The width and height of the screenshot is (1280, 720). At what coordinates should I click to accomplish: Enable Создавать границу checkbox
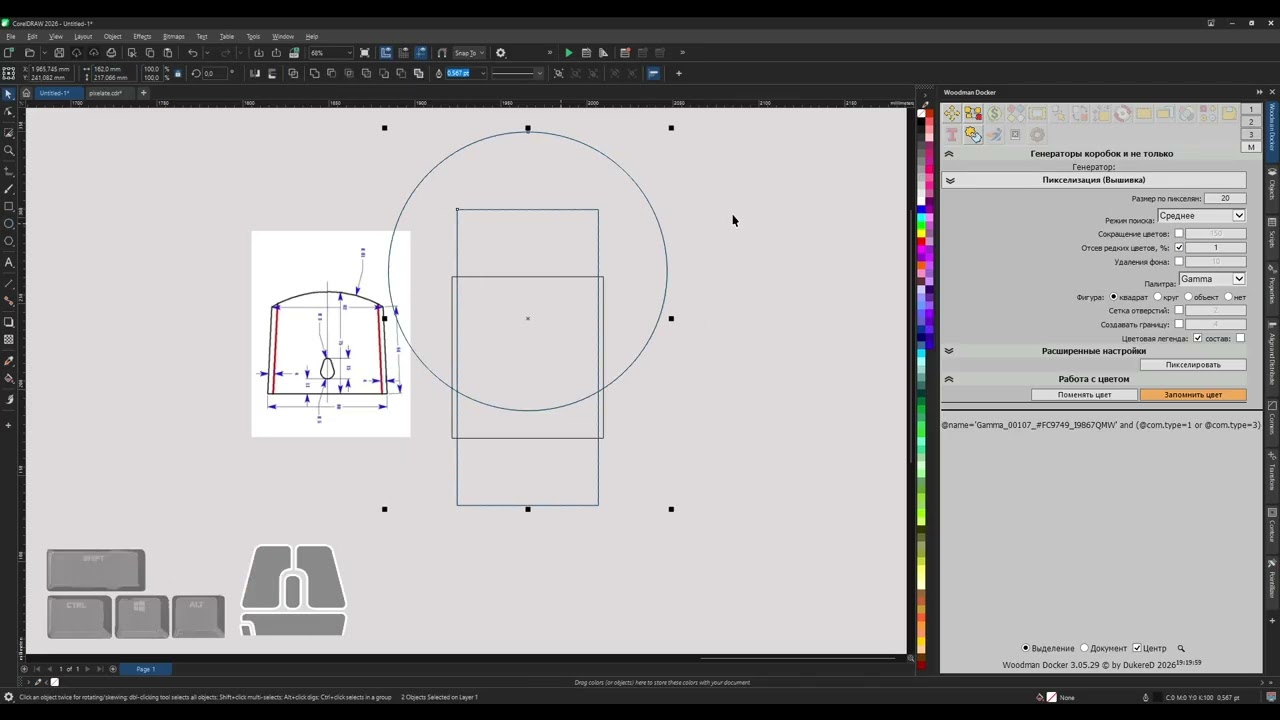tap(1179, 325)
